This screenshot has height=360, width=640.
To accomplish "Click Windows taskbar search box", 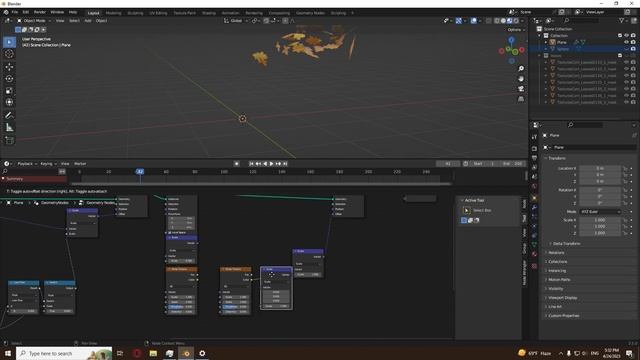I will coord(64,353).
